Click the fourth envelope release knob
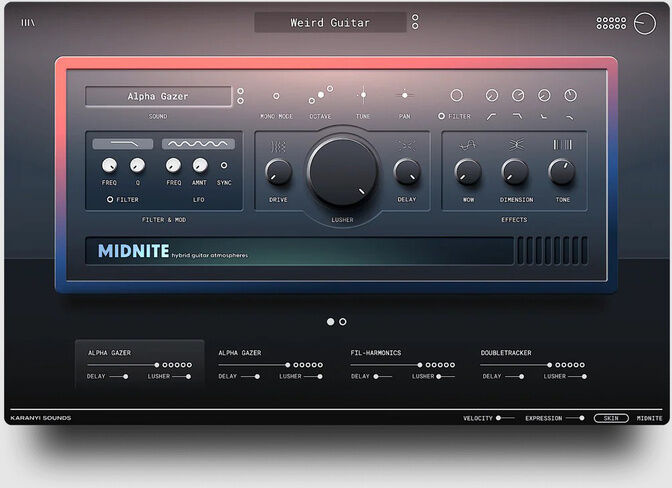Viewport: 672px width, 488px height. (x=570, y=95)
